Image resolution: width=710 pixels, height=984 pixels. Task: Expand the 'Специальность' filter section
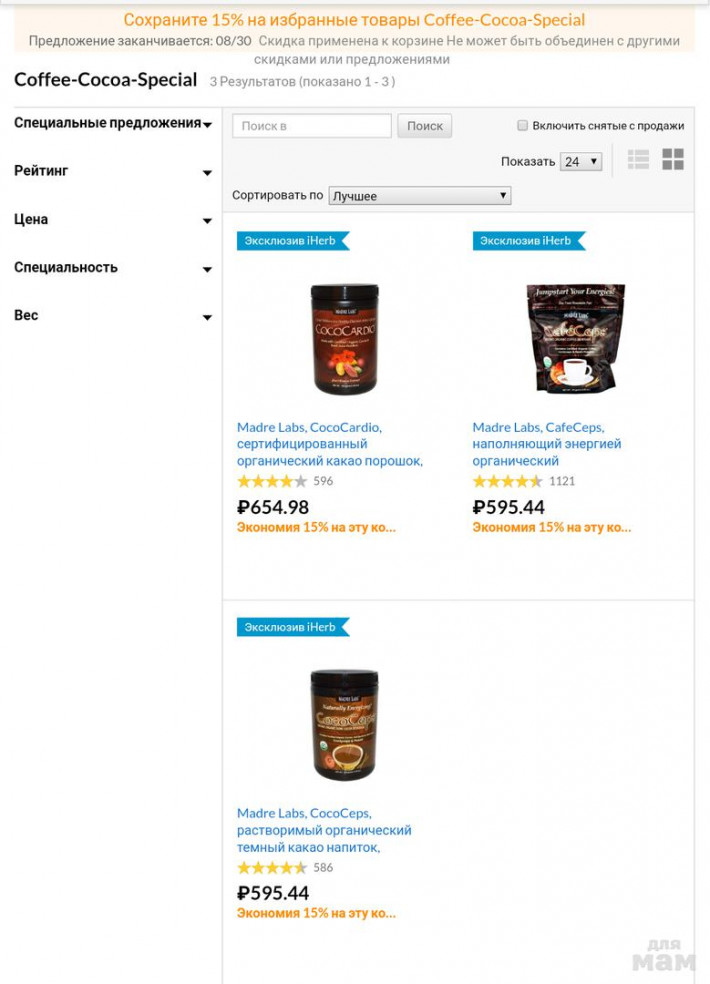coord(113,267)
